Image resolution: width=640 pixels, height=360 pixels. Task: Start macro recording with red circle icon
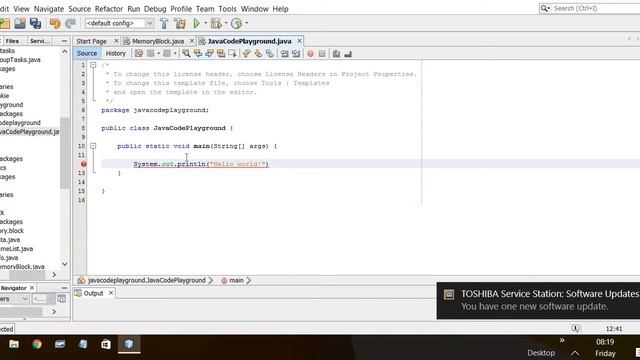[311, 53]
